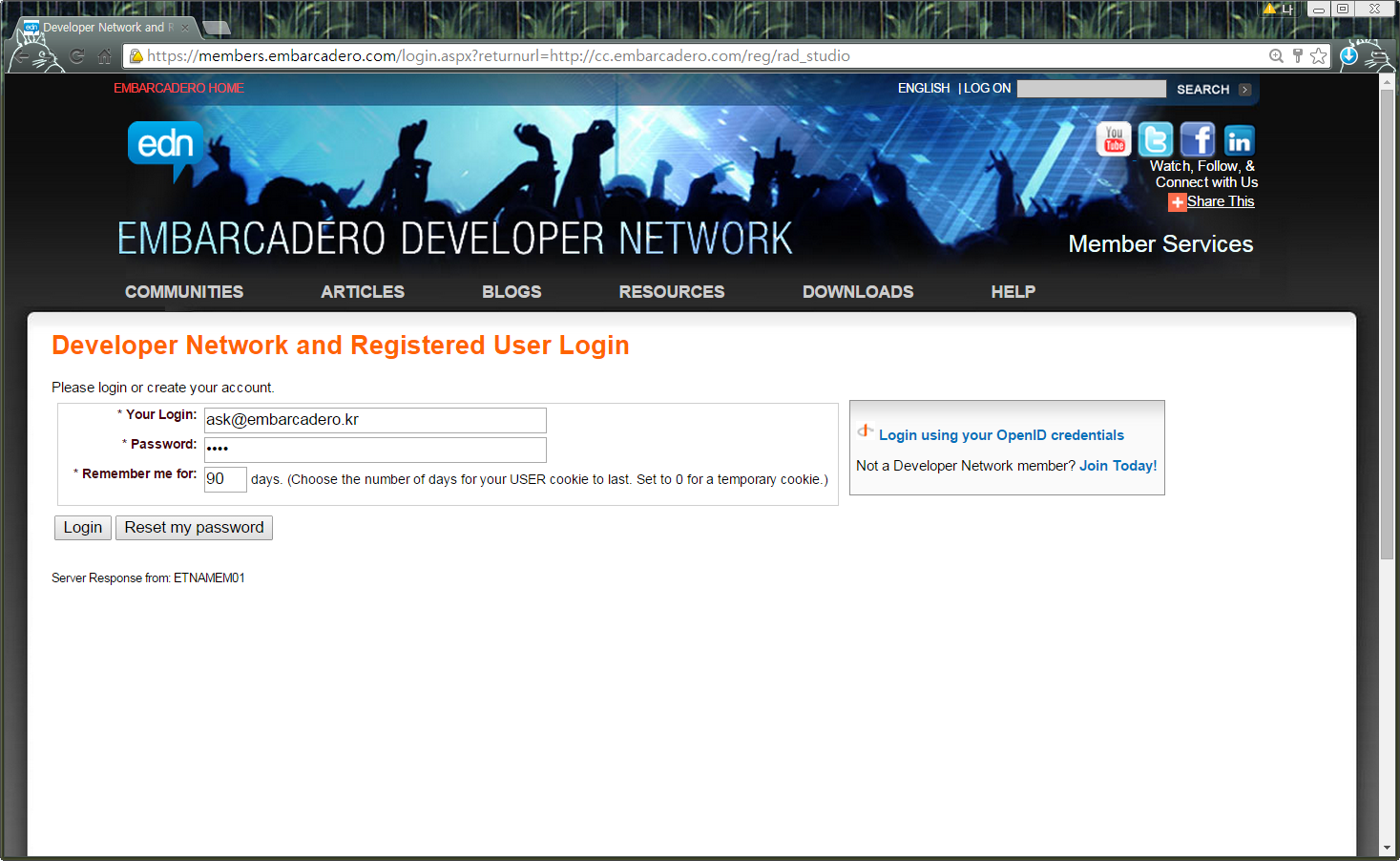The image size is (1400, 861).
Task: Click the vertical scrollbar thumb
Action: 1388,325
